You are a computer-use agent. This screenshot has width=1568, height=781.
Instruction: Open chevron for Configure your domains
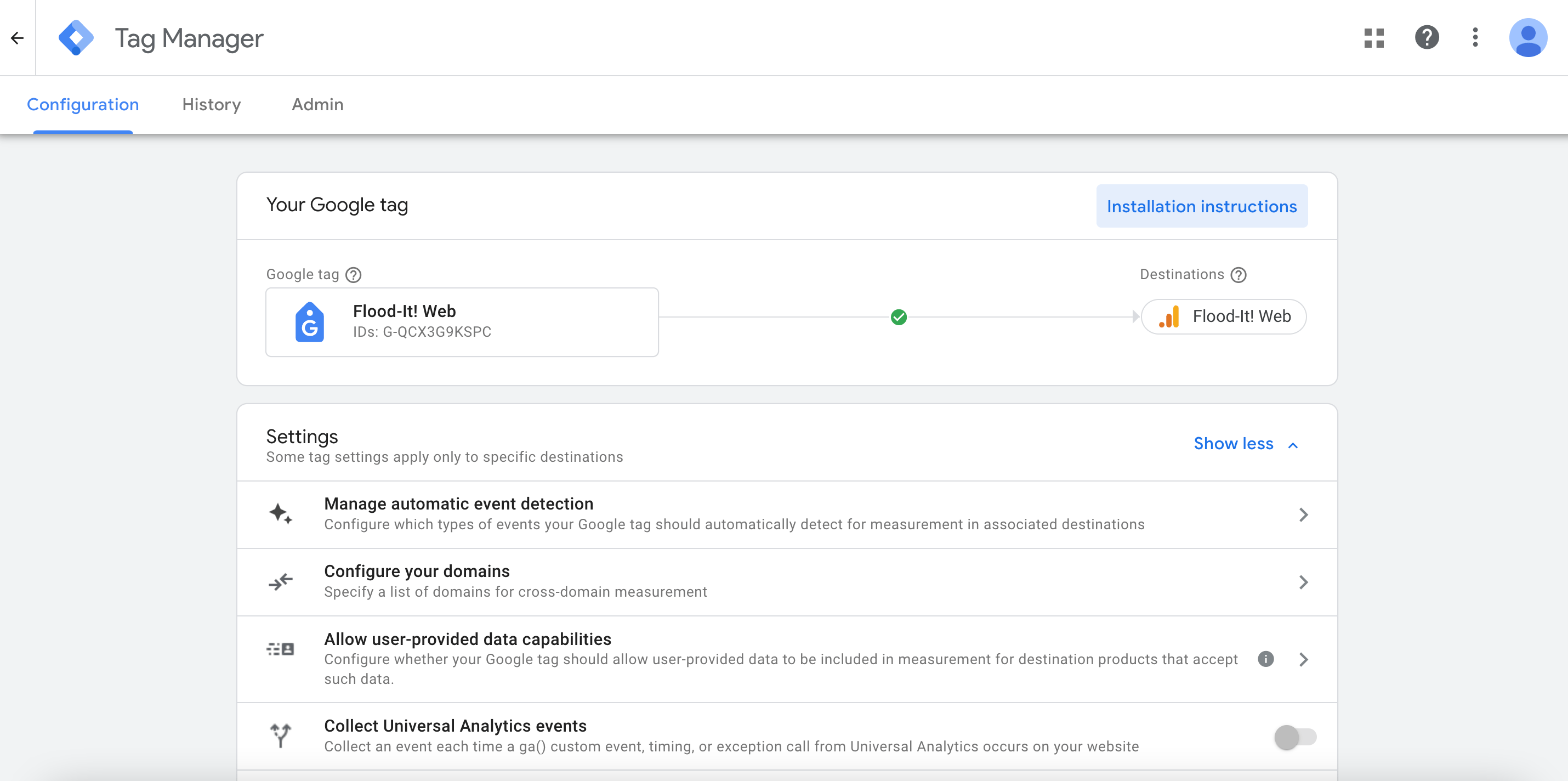click(x=1303, y=582)
